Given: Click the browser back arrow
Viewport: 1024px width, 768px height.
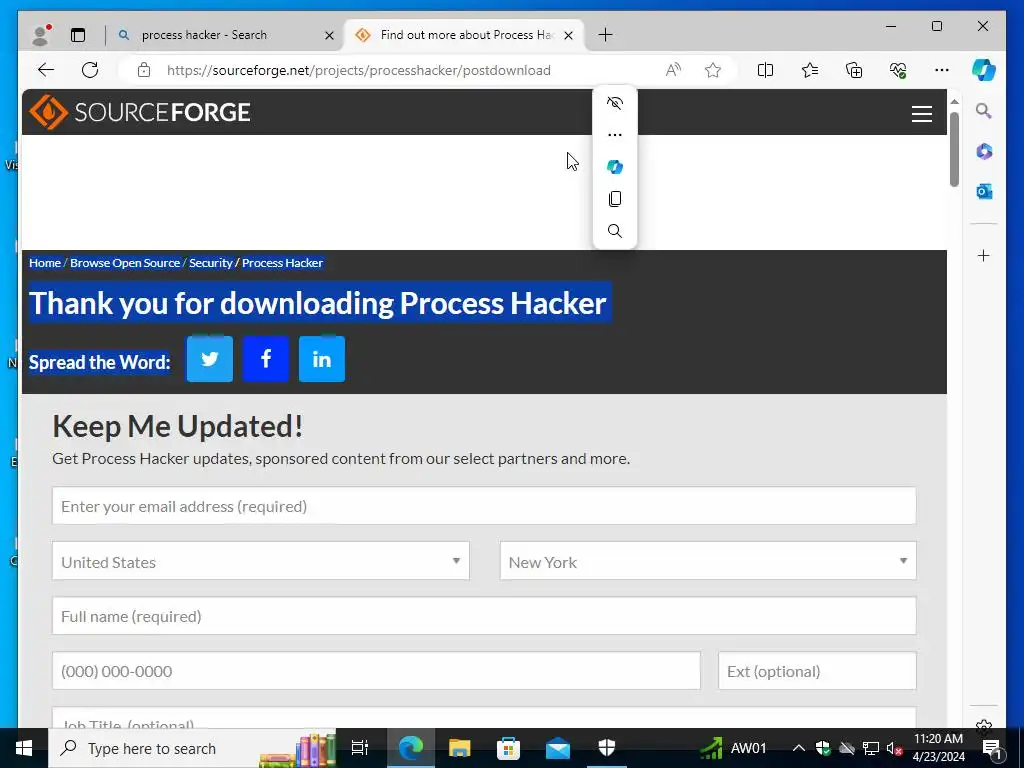Looking at the screenshot, I should 46,70.
